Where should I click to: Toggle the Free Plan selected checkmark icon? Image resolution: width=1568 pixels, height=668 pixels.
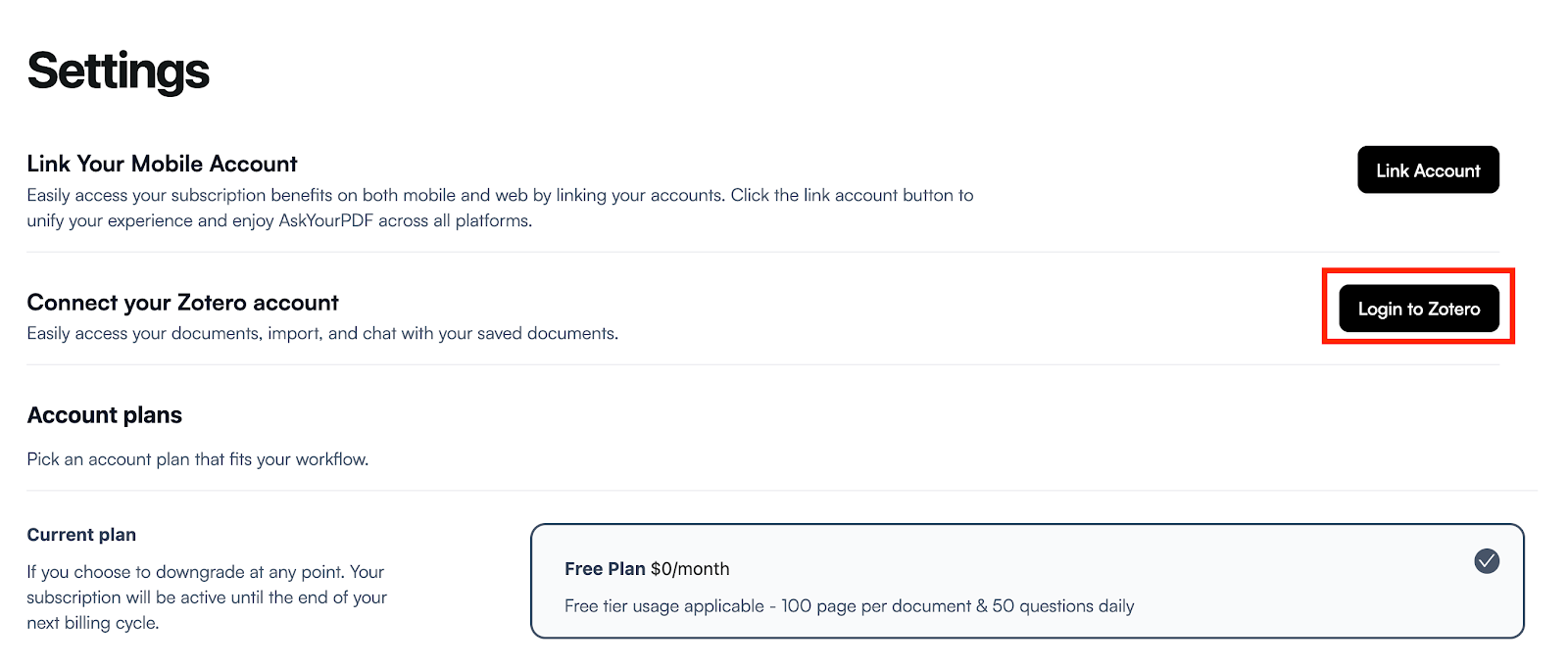(x=1487, y=561)
